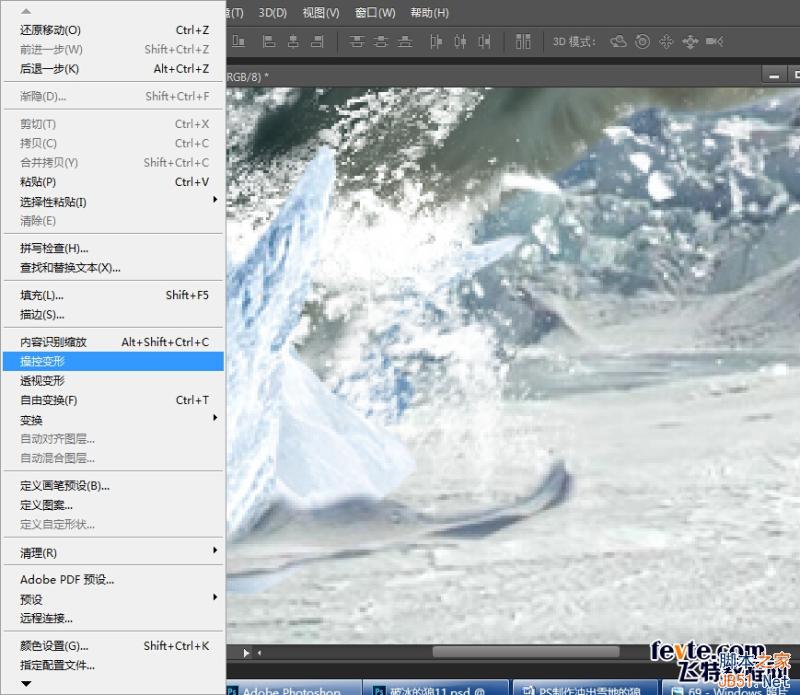Open the 填充(L)... dialog
Screen dimensions: 800x695
coord(113,295)
